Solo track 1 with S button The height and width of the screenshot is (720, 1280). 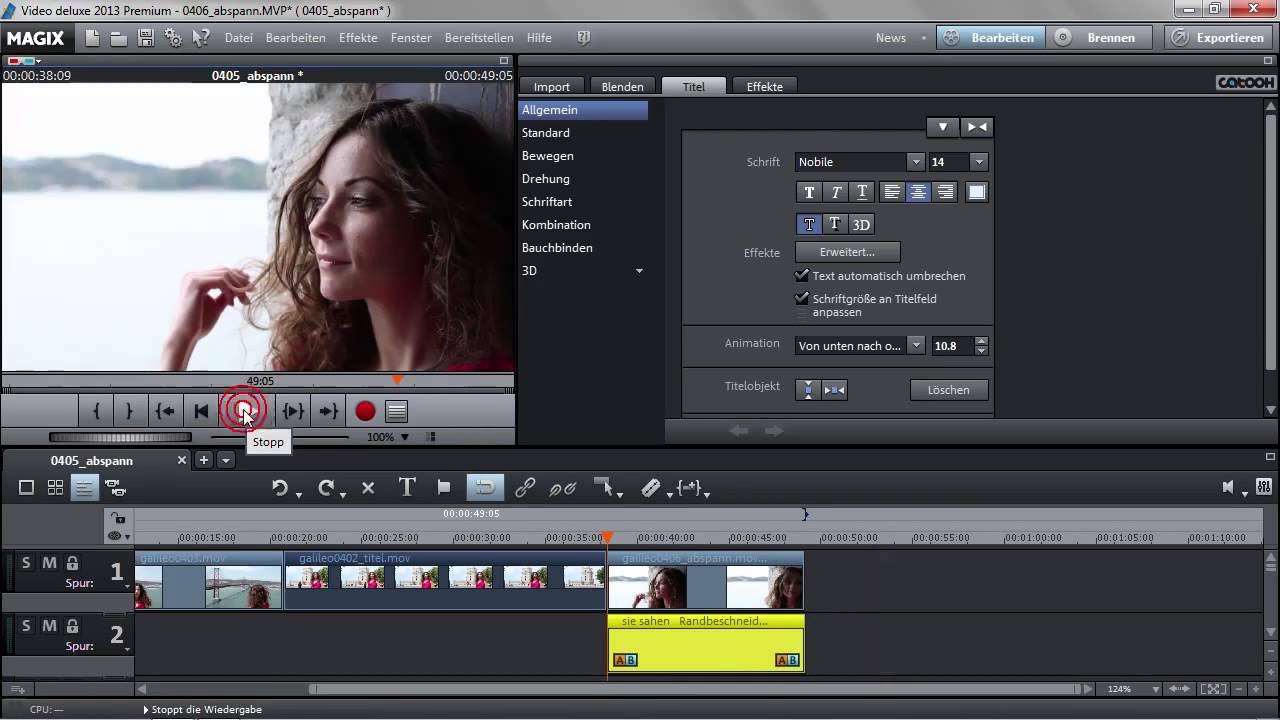(26, 563)
